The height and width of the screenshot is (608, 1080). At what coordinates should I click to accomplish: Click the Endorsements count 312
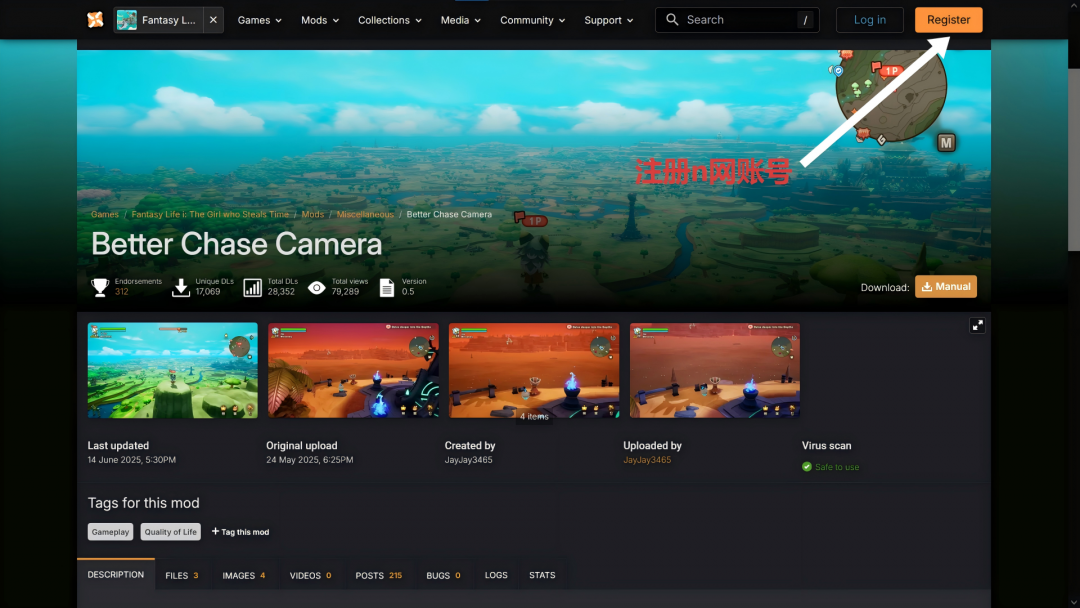pyautogui.click(x=121, y=292)
